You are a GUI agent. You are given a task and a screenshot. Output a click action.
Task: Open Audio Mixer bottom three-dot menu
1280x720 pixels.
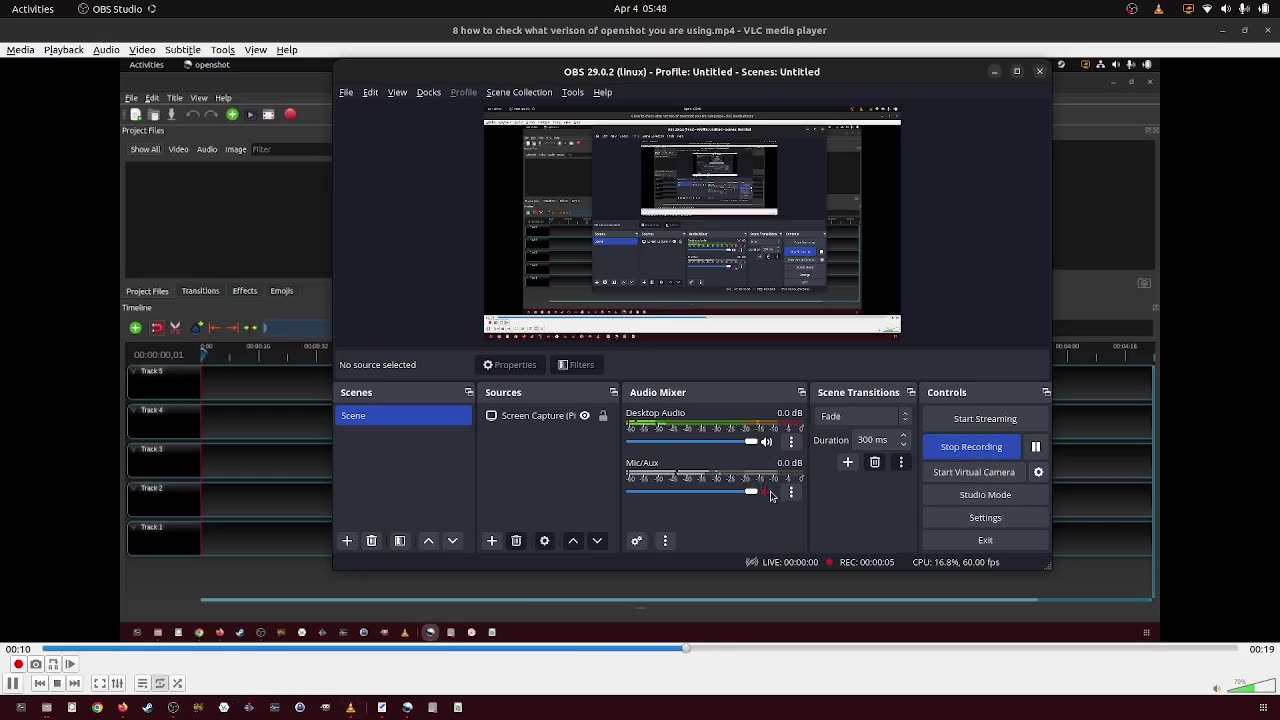[x=665, y=541]
